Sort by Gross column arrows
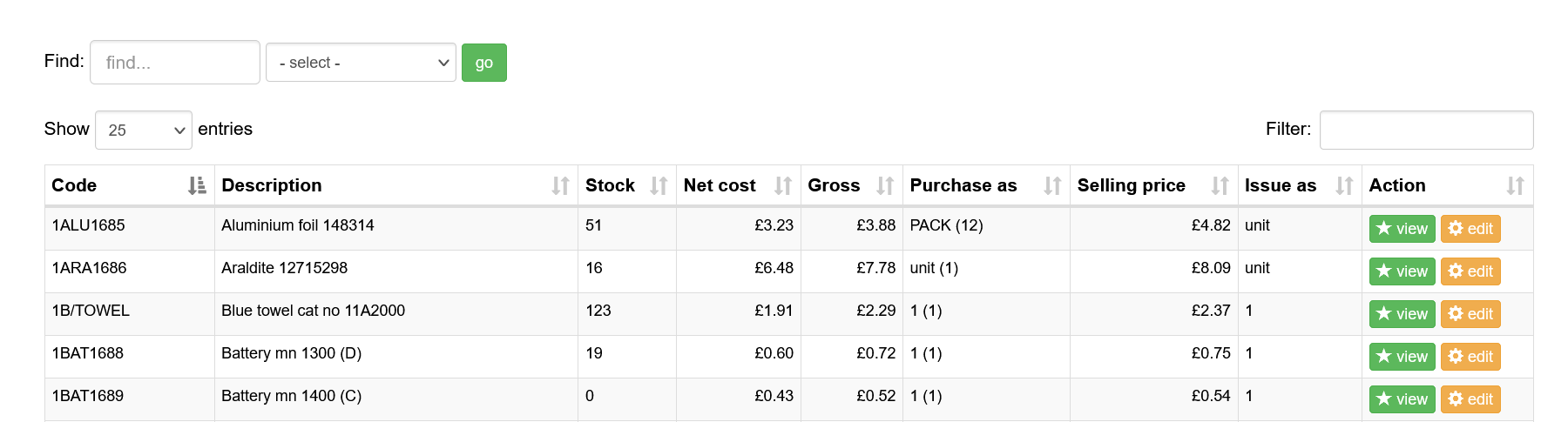 tap(885, 185)
